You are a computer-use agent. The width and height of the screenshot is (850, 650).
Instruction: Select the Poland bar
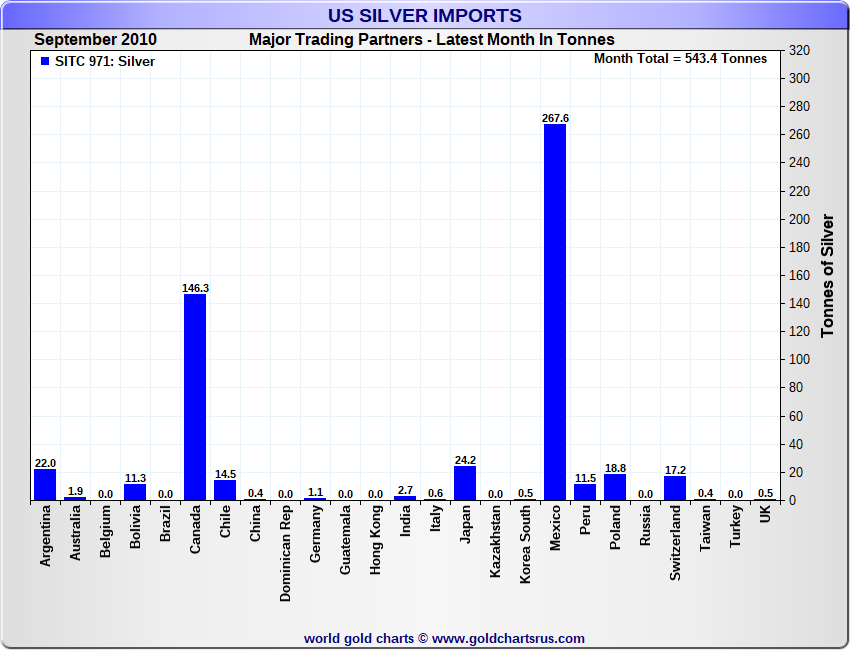pos(615,487)
